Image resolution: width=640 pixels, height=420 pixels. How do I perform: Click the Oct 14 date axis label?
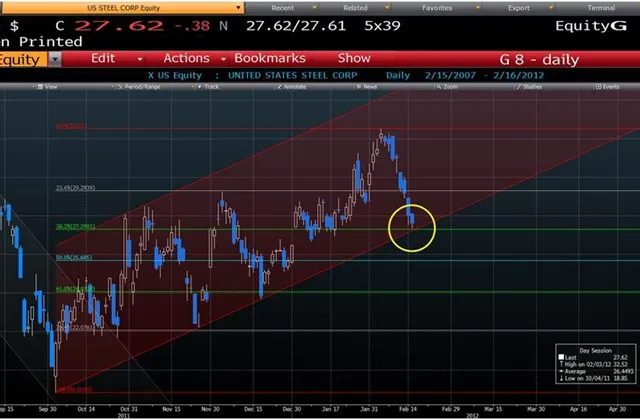click(x=86, y=409)
